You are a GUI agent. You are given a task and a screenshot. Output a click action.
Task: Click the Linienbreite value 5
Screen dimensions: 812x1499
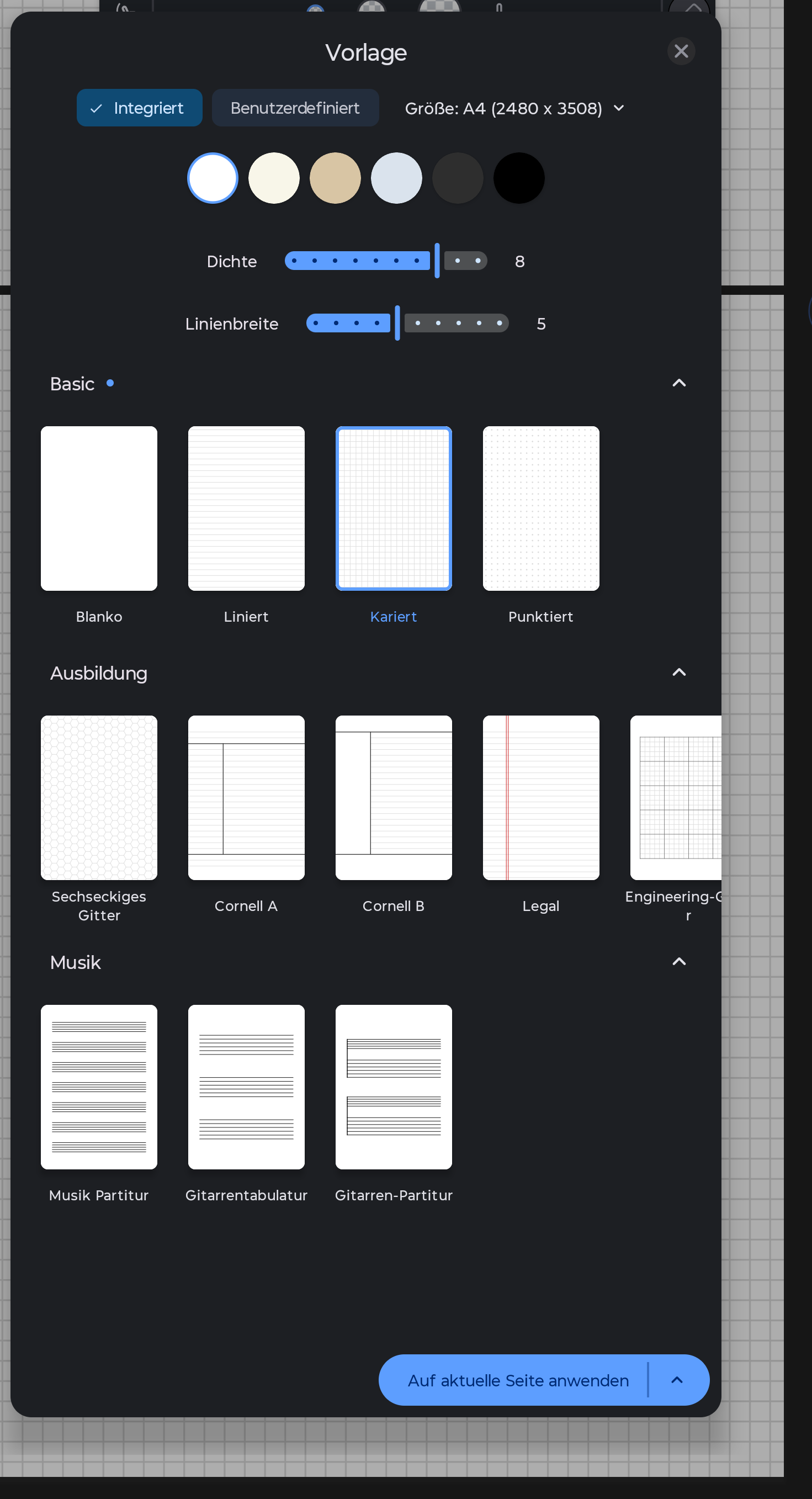coord(541,324)
